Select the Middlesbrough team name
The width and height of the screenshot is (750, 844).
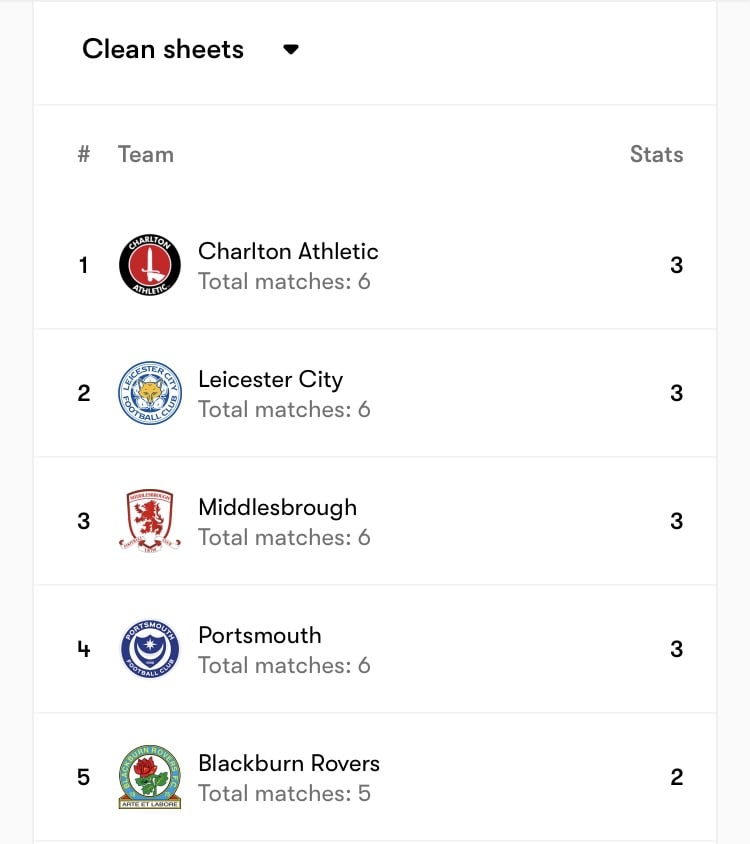click(x=277, y=508)
